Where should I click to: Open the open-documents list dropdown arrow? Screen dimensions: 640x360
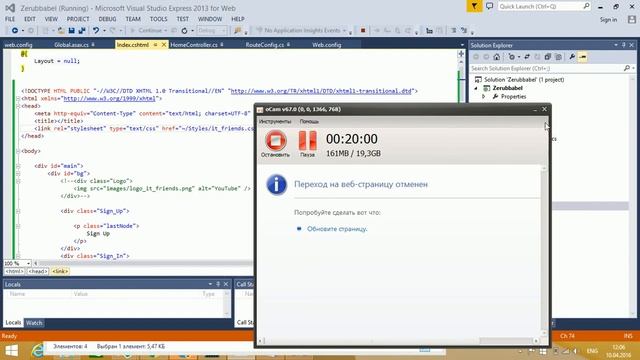click(462, 45)
